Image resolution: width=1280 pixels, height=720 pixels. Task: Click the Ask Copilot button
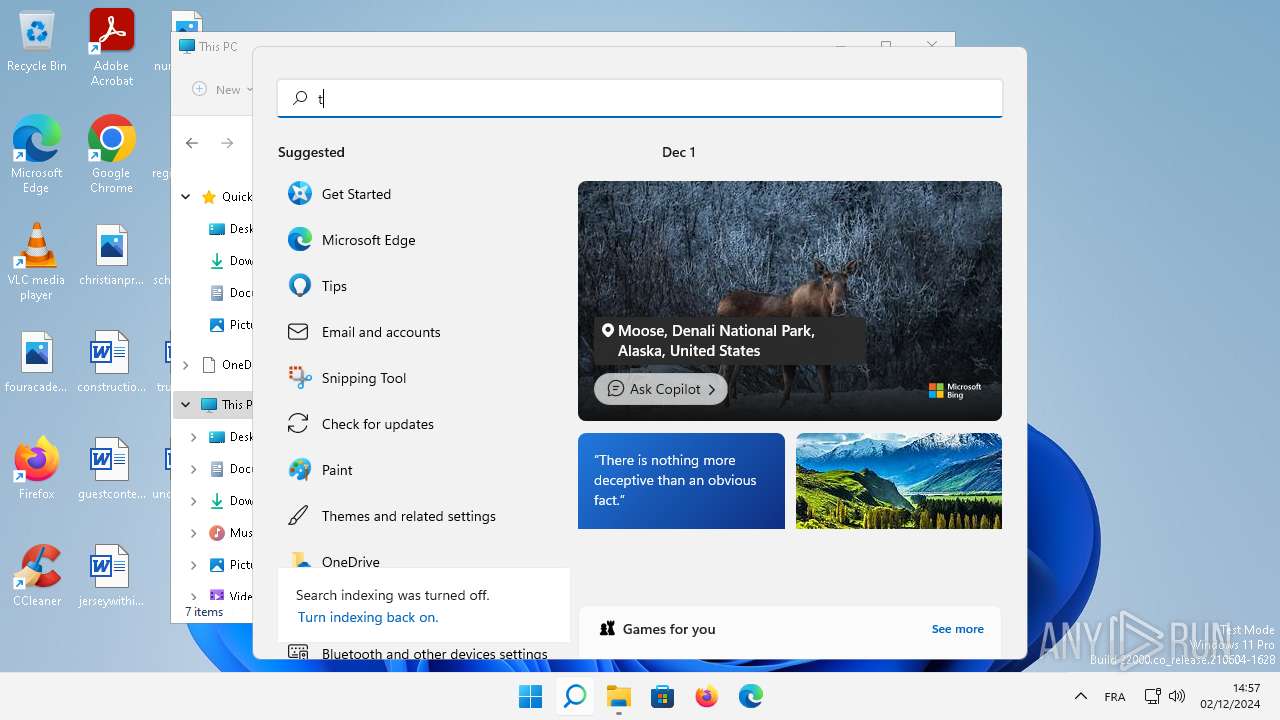click(661, 389)
